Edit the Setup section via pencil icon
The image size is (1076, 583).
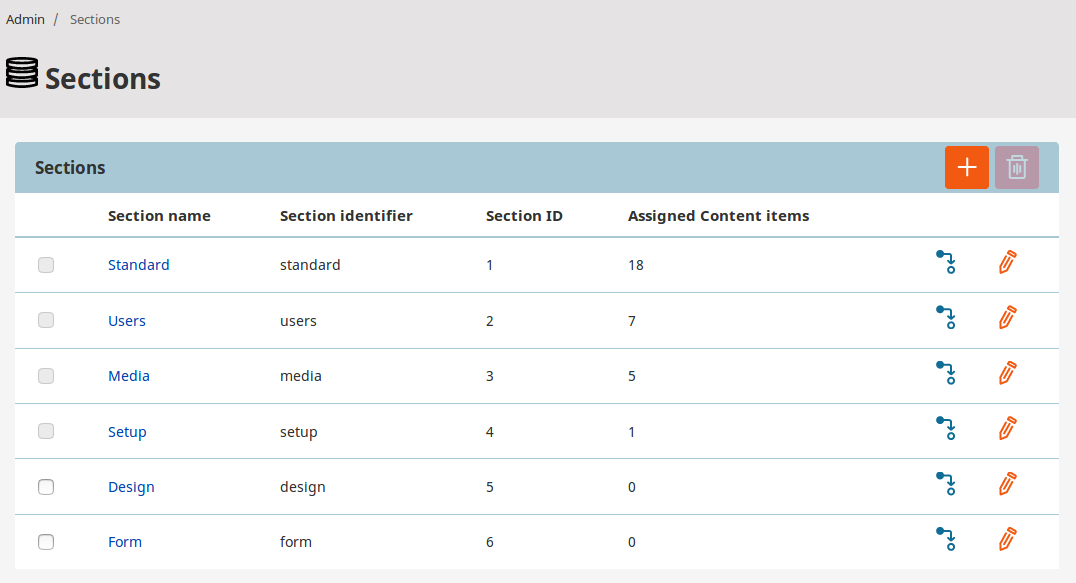[1007, 429]
